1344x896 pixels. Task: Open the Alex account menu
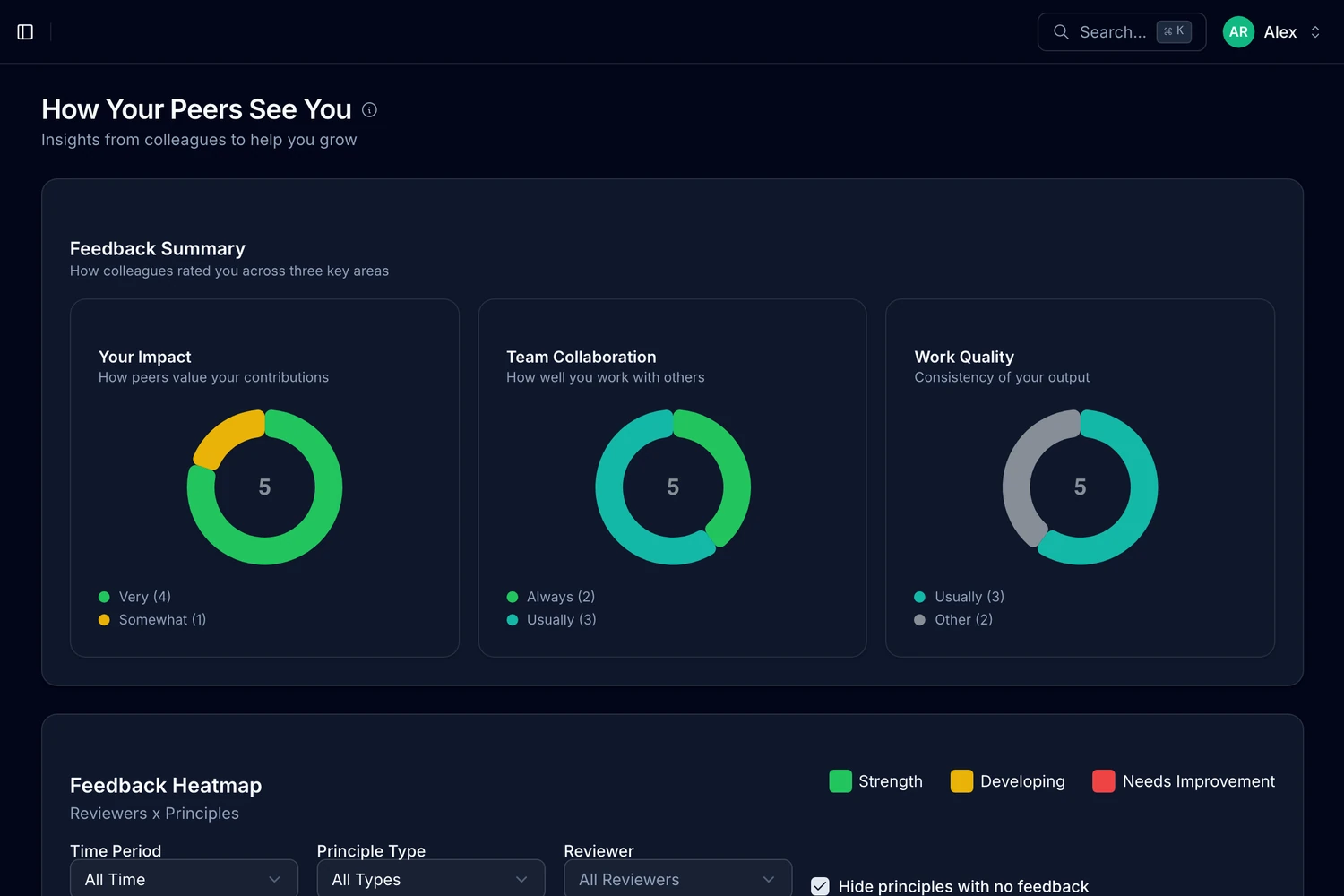1272,32
